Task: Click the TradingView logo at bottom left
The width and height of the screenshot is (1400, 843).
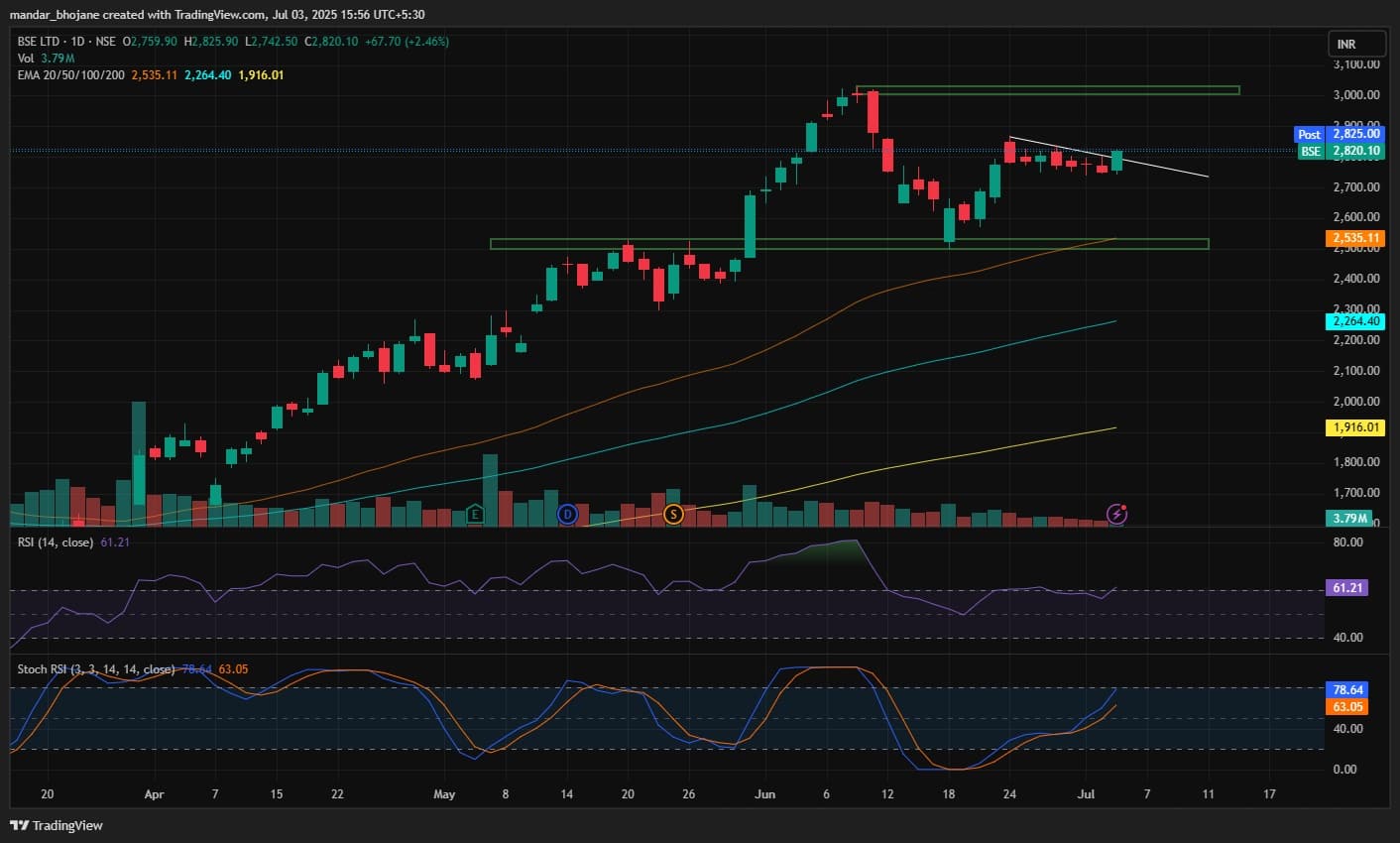Action: (57, 825)
